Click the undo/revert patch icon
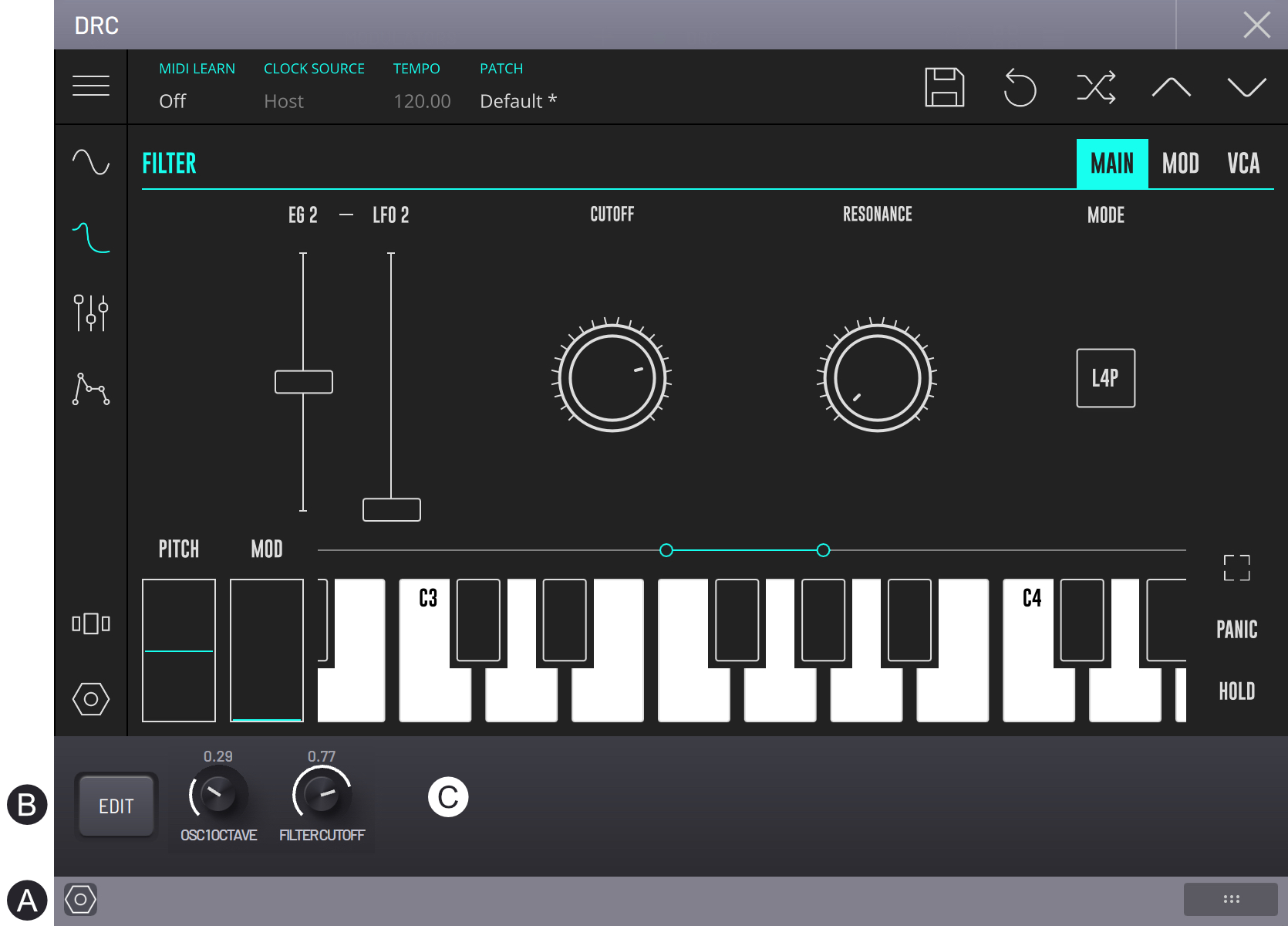1288x926 pixels. pos(1020,87)
